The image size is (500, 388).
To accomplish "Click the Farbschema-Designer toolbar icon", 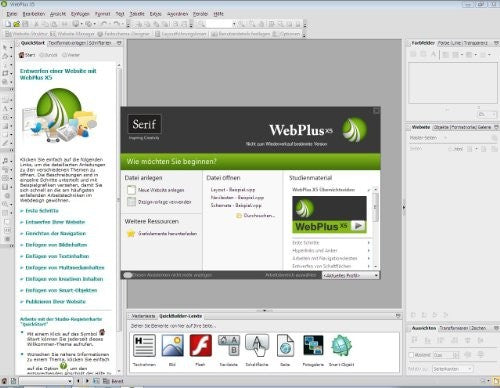I will (x=100, y=34).
